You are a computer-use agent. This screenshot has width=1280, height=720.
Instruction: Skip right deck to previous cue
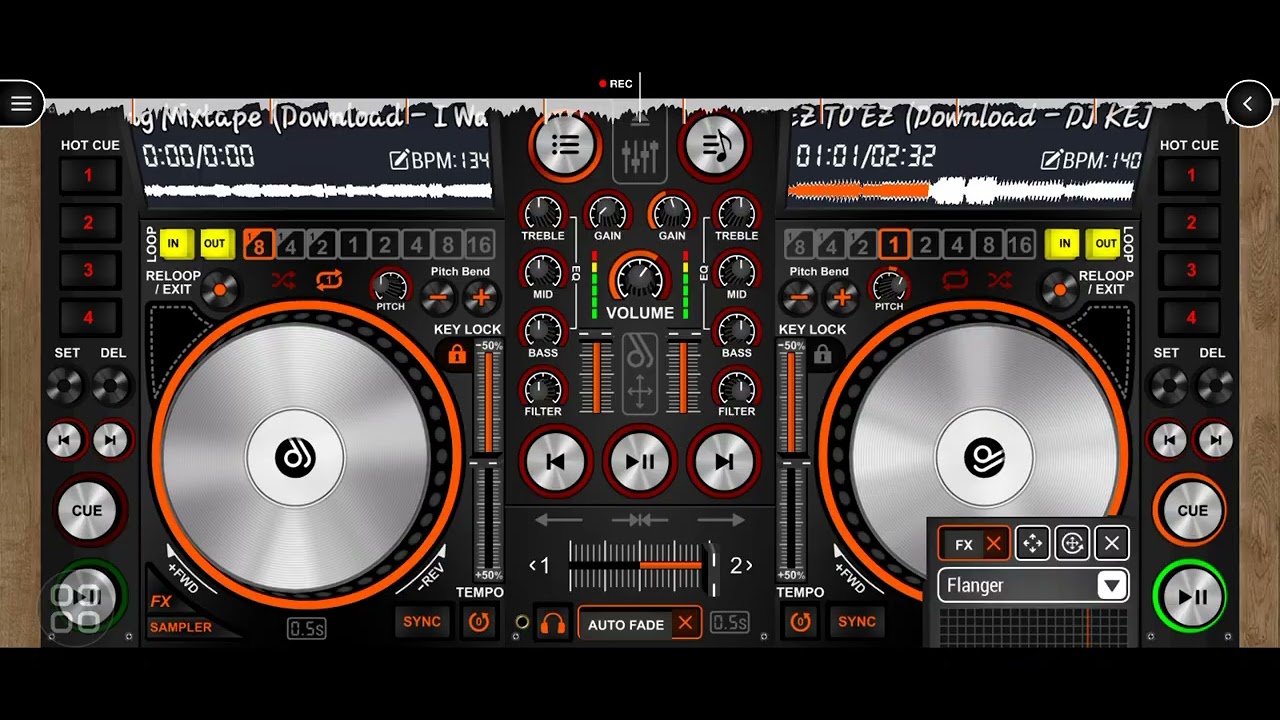click(x=1167, y=440)
